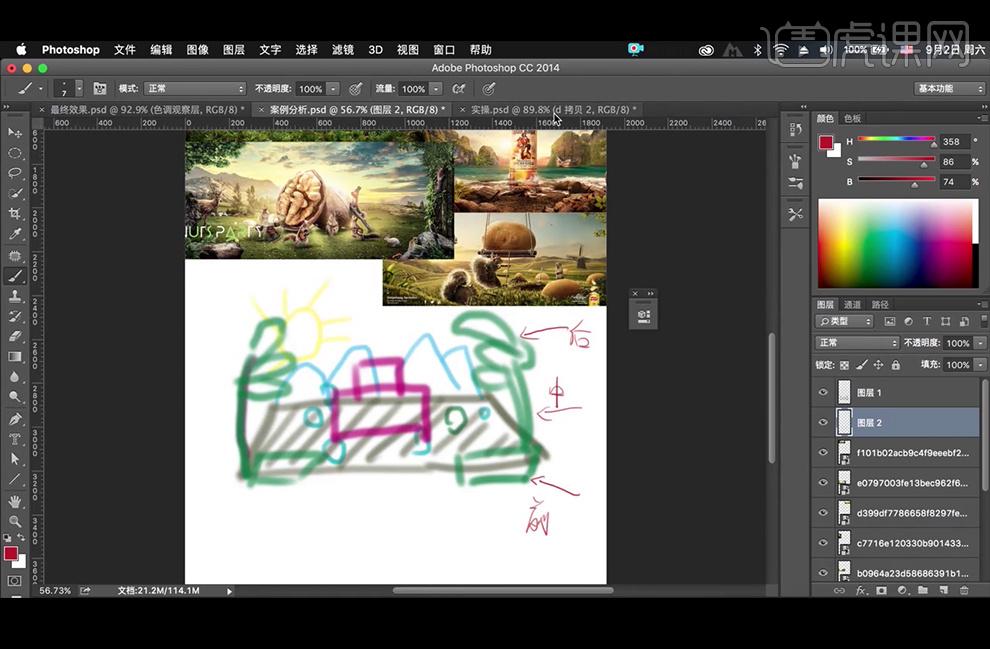Switch to the 色板 swatches tab
The width and height of the screenshot is (990, 649).
[x=852, y=118]
